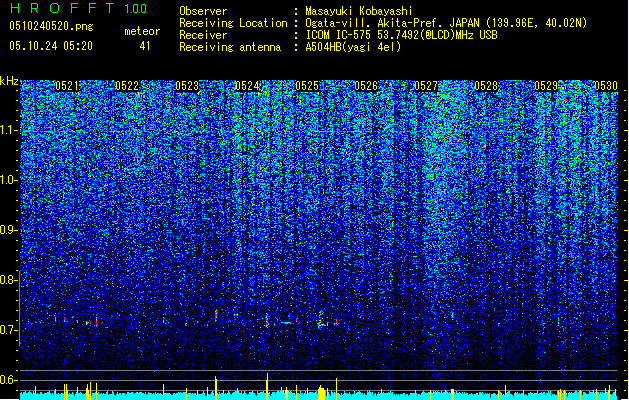Click the 0.6 kHz axis label
Screen dimensions: 629x400
coord(8,380)
